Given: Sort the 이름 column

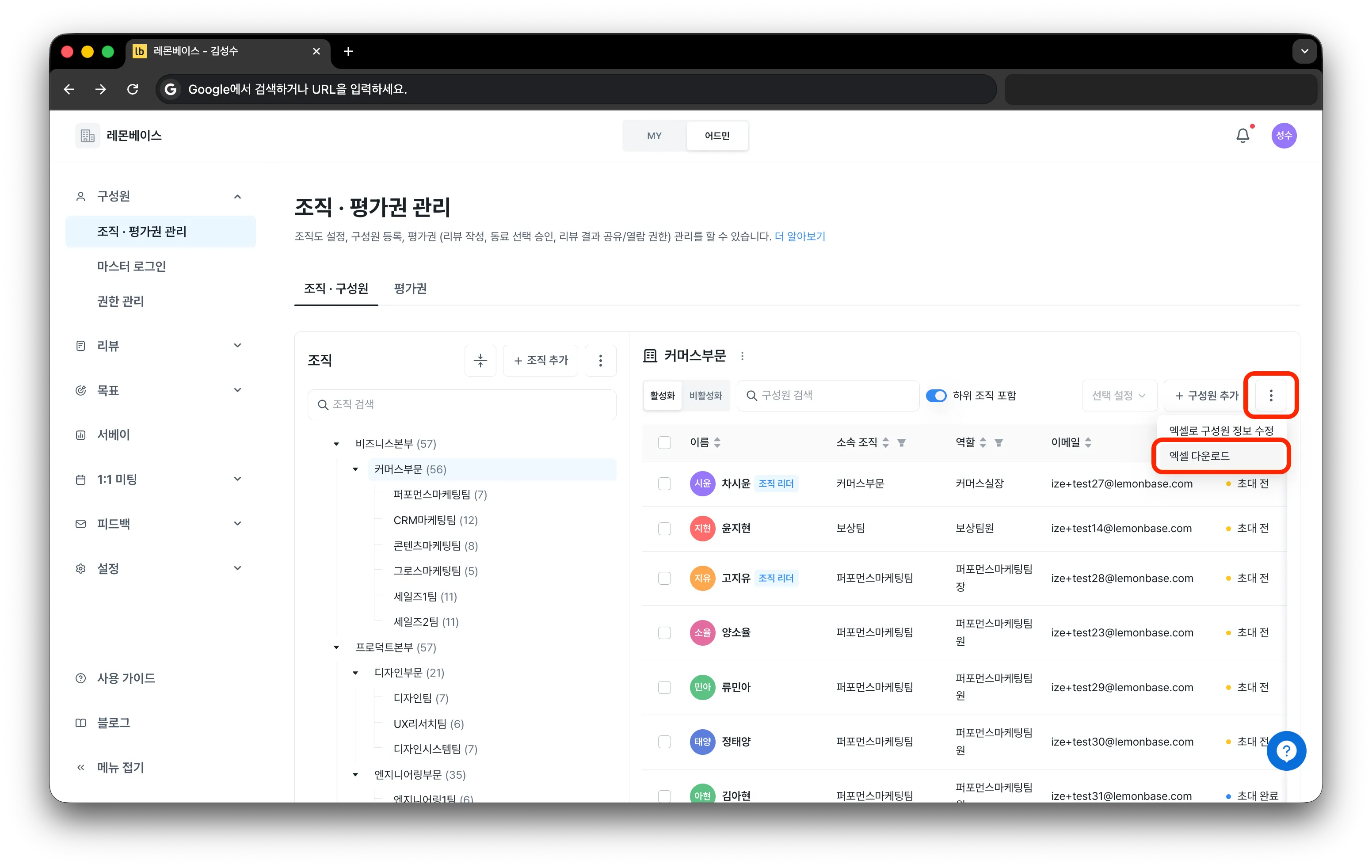Looking at the screenshot, I should [717, 442].
